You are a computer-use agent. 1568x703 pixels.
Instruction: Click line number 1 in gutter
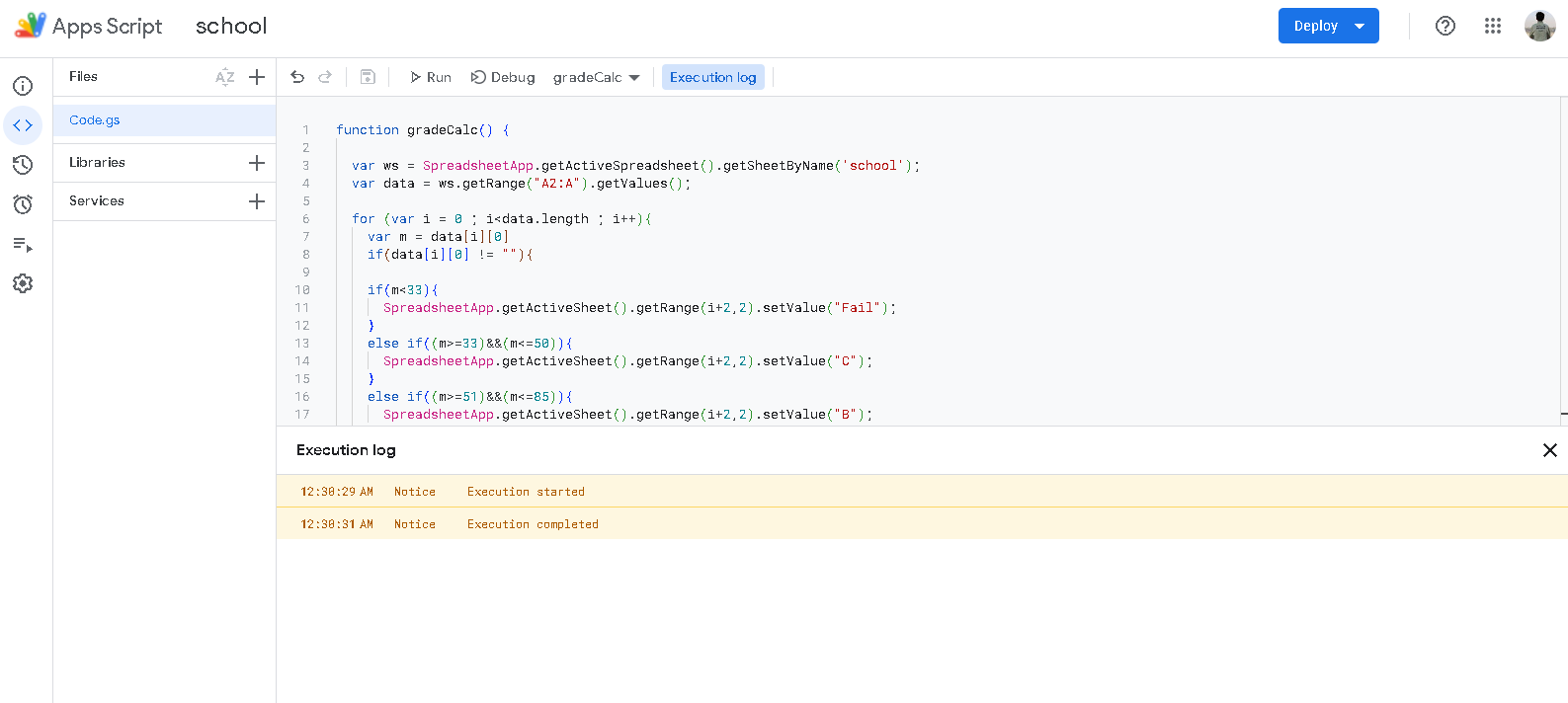click(306, 130)
